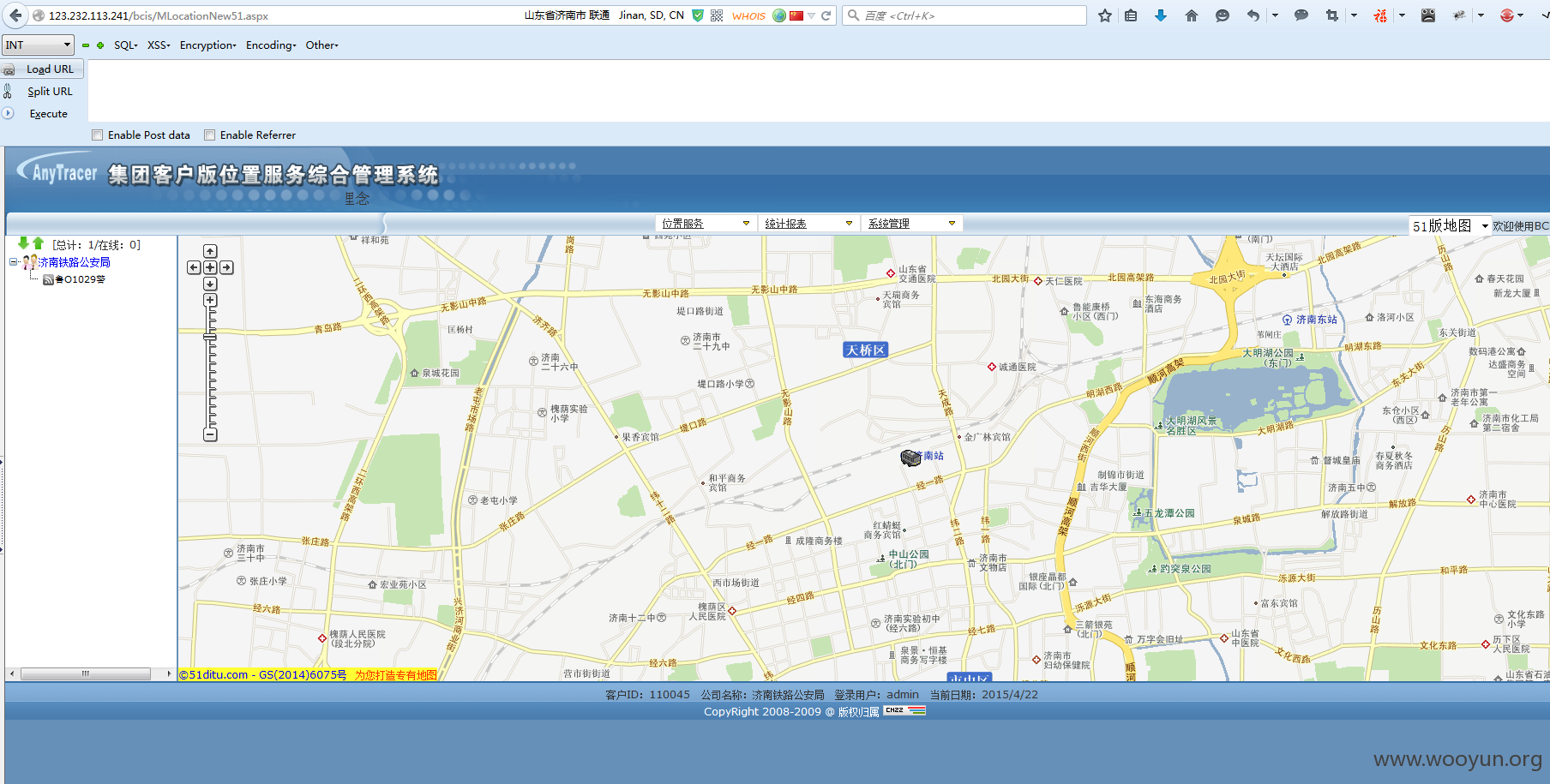
Task: Click the Execute button
Action: click(x=42, y=114)
